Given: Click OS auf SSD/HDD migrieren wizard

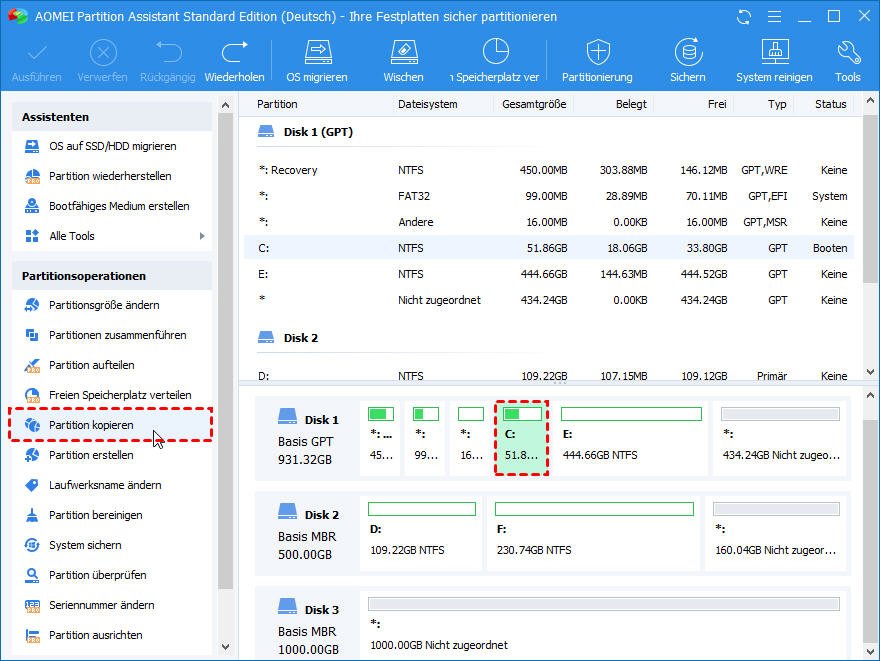Looking at the screenshot, I should [x=112, y=146].
